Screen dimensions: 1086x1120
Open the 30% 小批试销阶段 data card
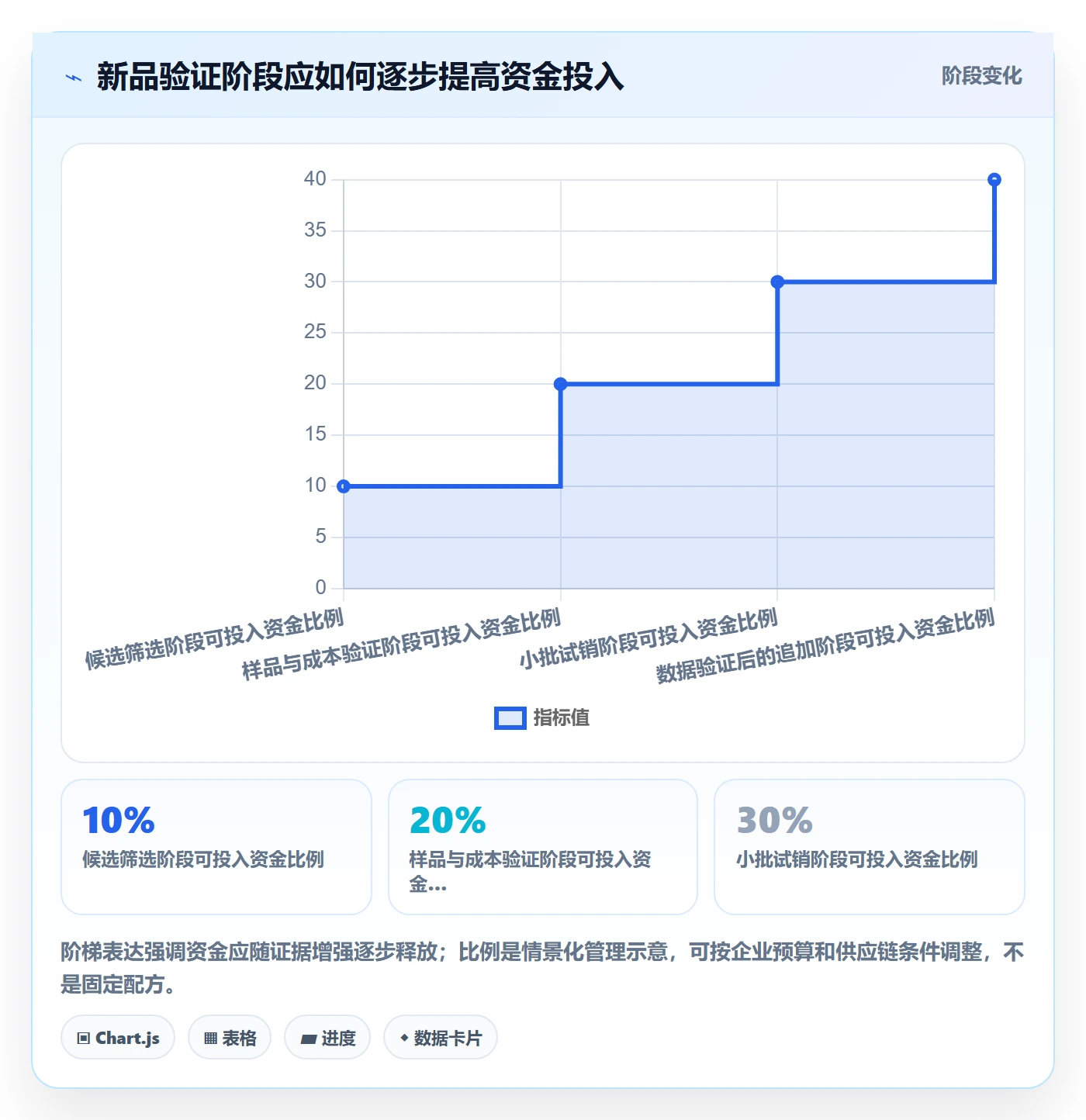click(870, 847)
